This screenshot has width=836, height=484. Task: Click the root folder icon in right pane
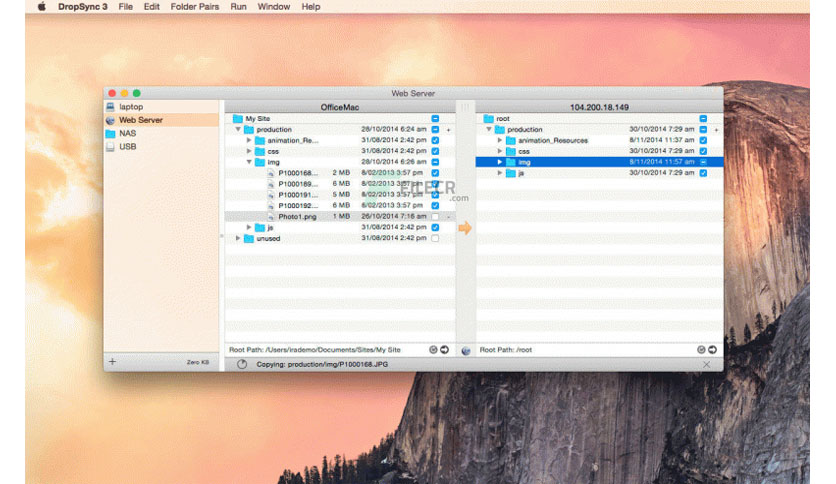click(x=488, y=118)
